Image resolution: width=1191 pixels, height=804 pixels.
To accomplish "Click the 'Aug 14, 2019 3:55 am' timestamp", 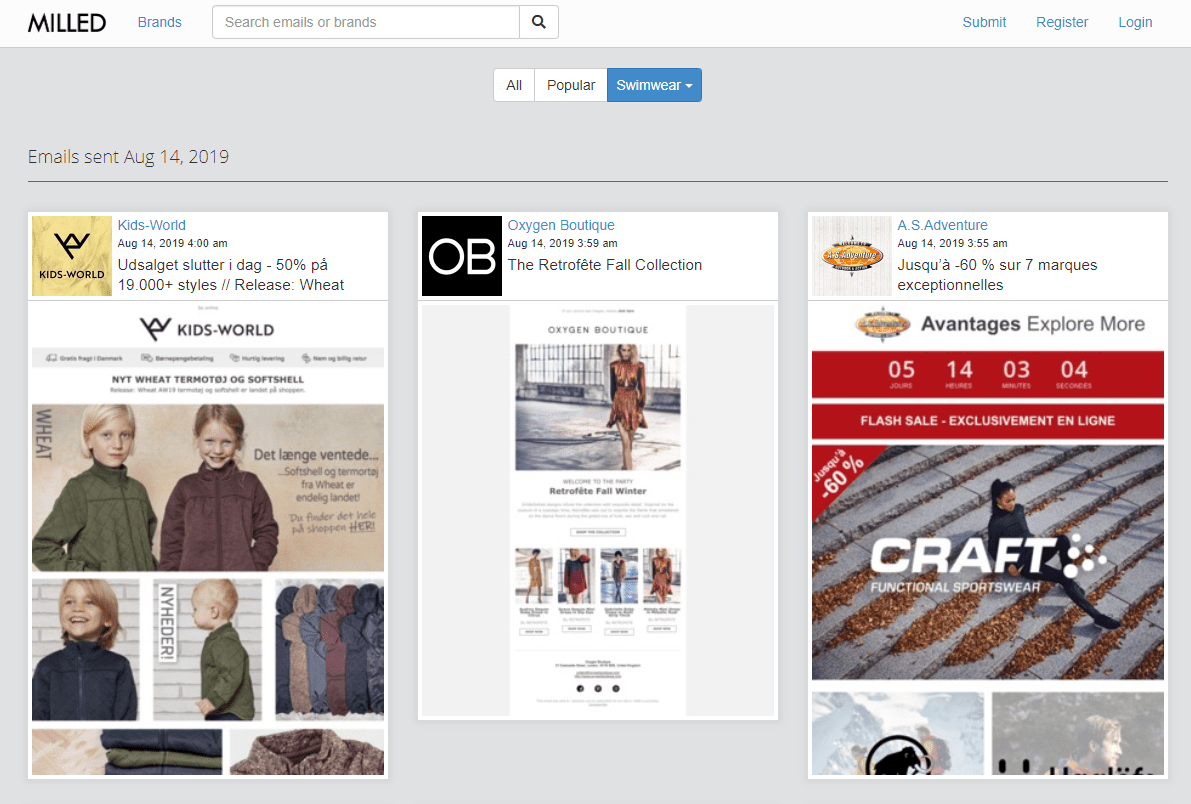I will pyautogui.click(x=952, y=243).
